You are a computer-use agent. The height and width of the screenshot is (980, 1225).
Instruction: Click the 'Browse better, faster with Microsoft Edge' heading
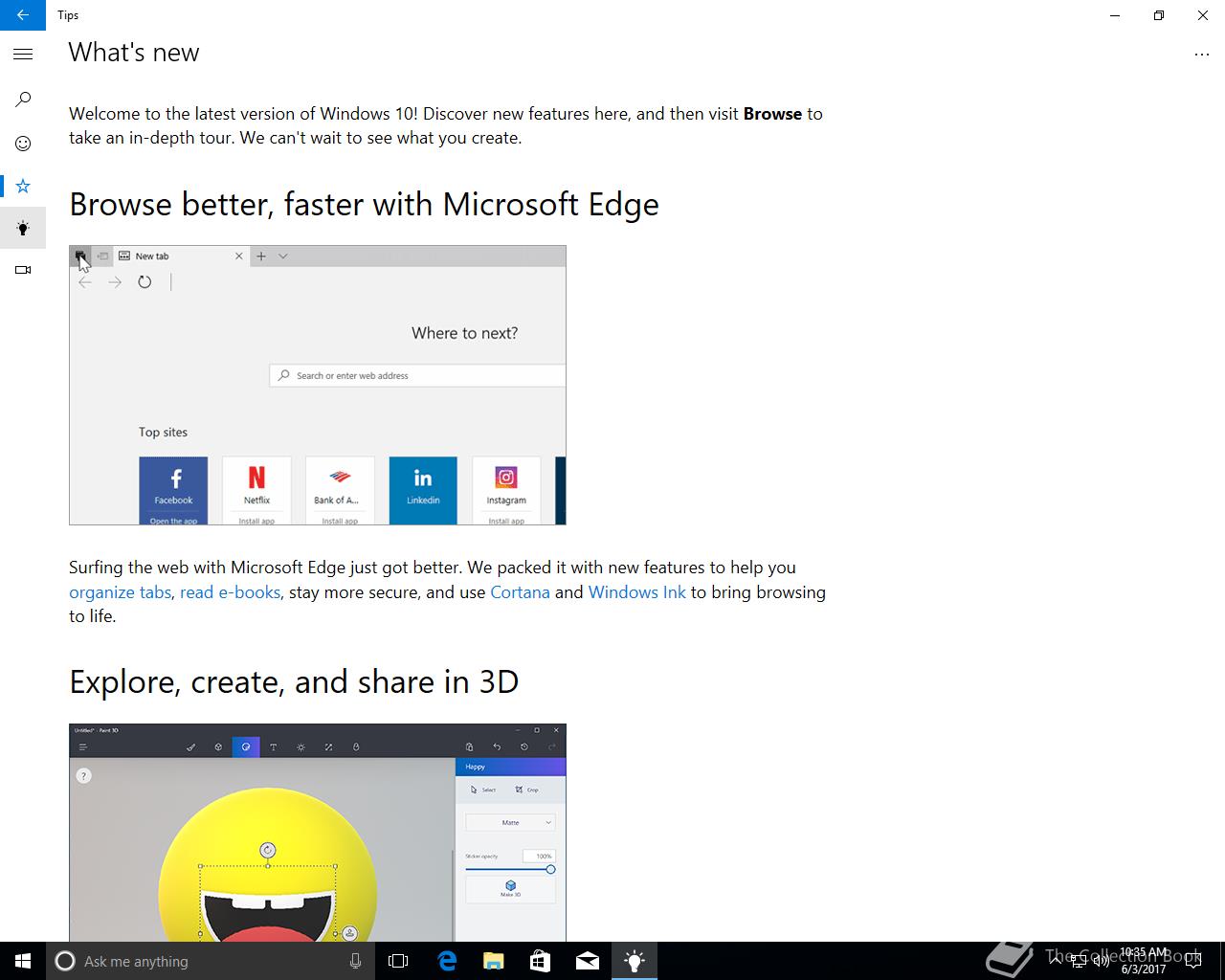(x=364, y=205)
